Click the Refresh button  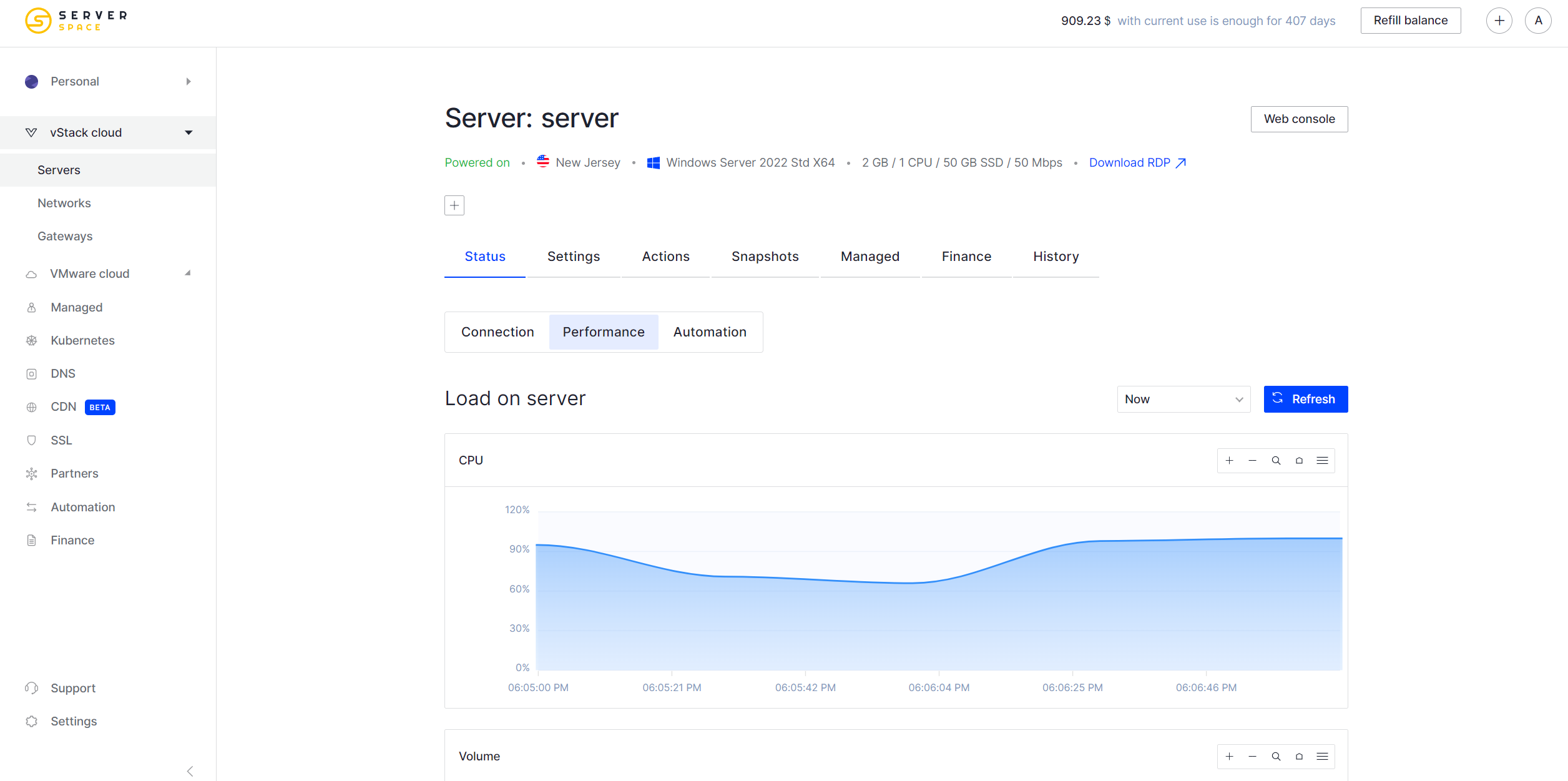1305,399
